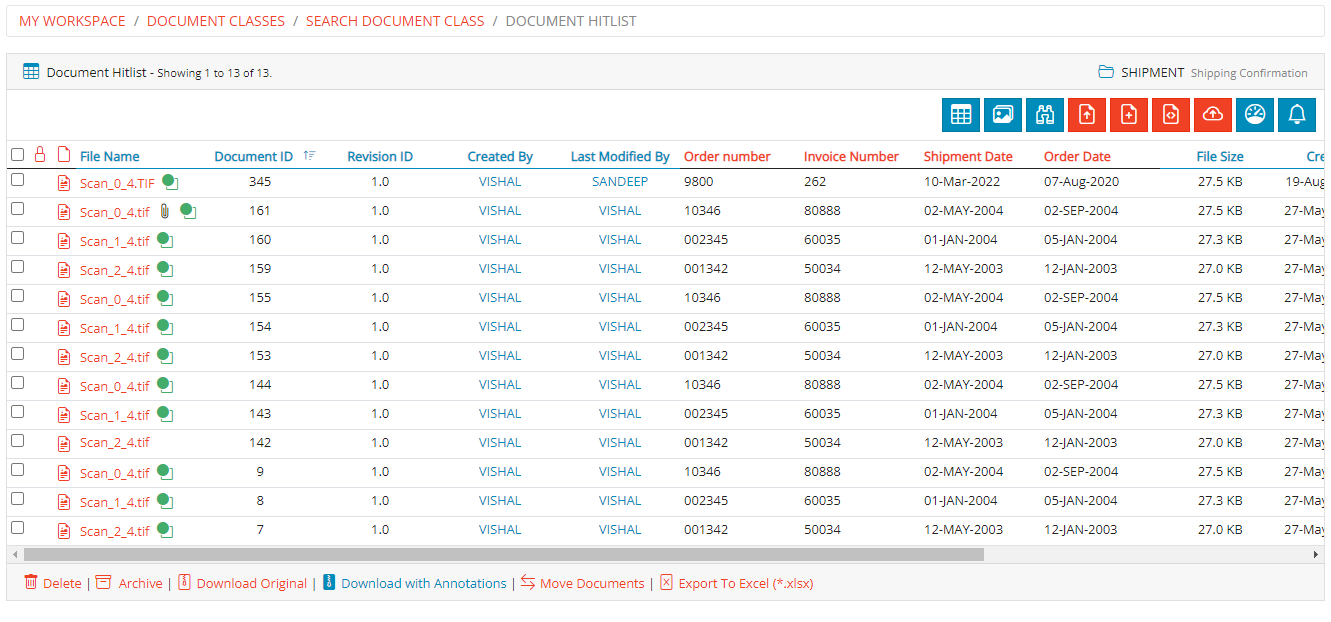This screenshot has width=1331, height=622.
Task: Click the paperclip attachment icon on Scan_0_4.tif
Action: [165, 211]
